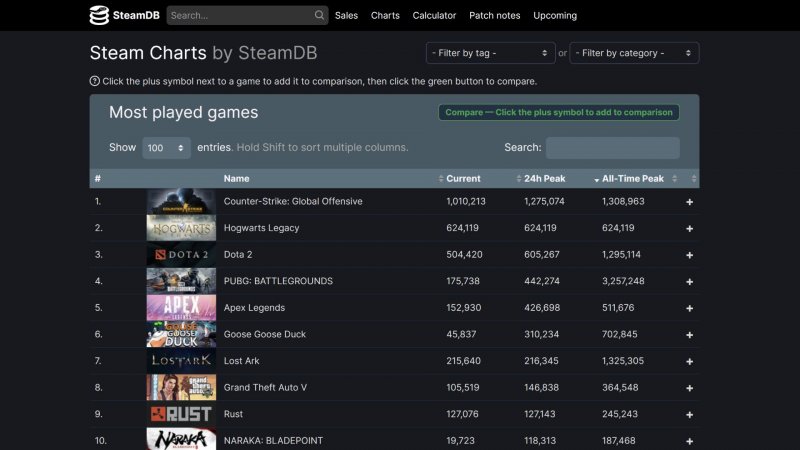Image resolution: width=800 pixels, height=450 pixels.
Task: Open Lost Ark name link
Action: tap(241, 361)
